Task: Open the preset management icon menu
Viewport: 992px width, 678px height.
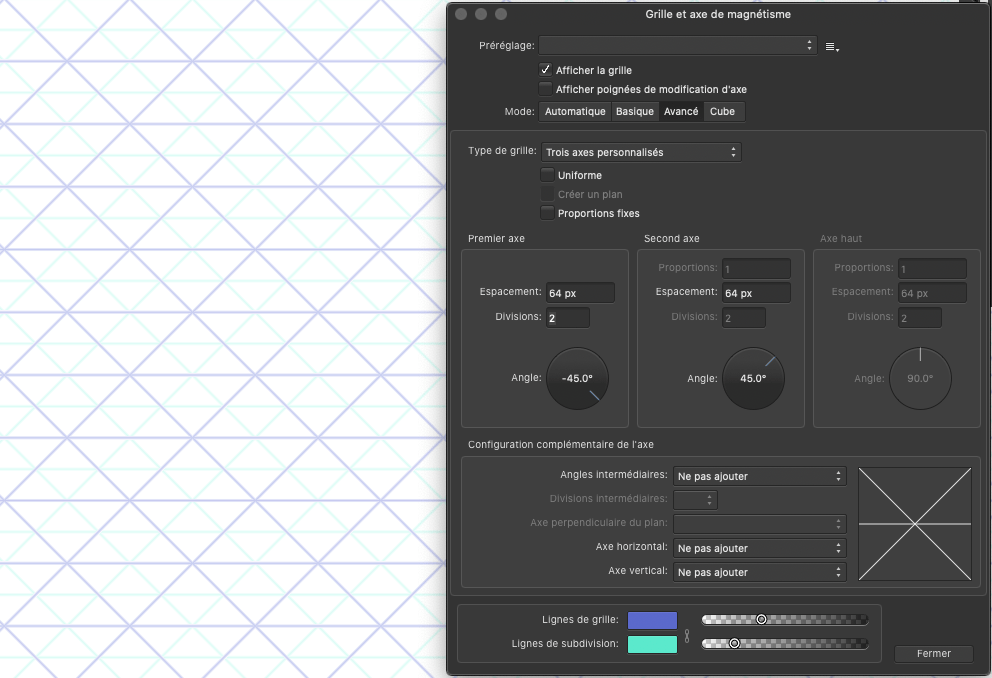Action: pyautogui.click(x=831, y=45)
